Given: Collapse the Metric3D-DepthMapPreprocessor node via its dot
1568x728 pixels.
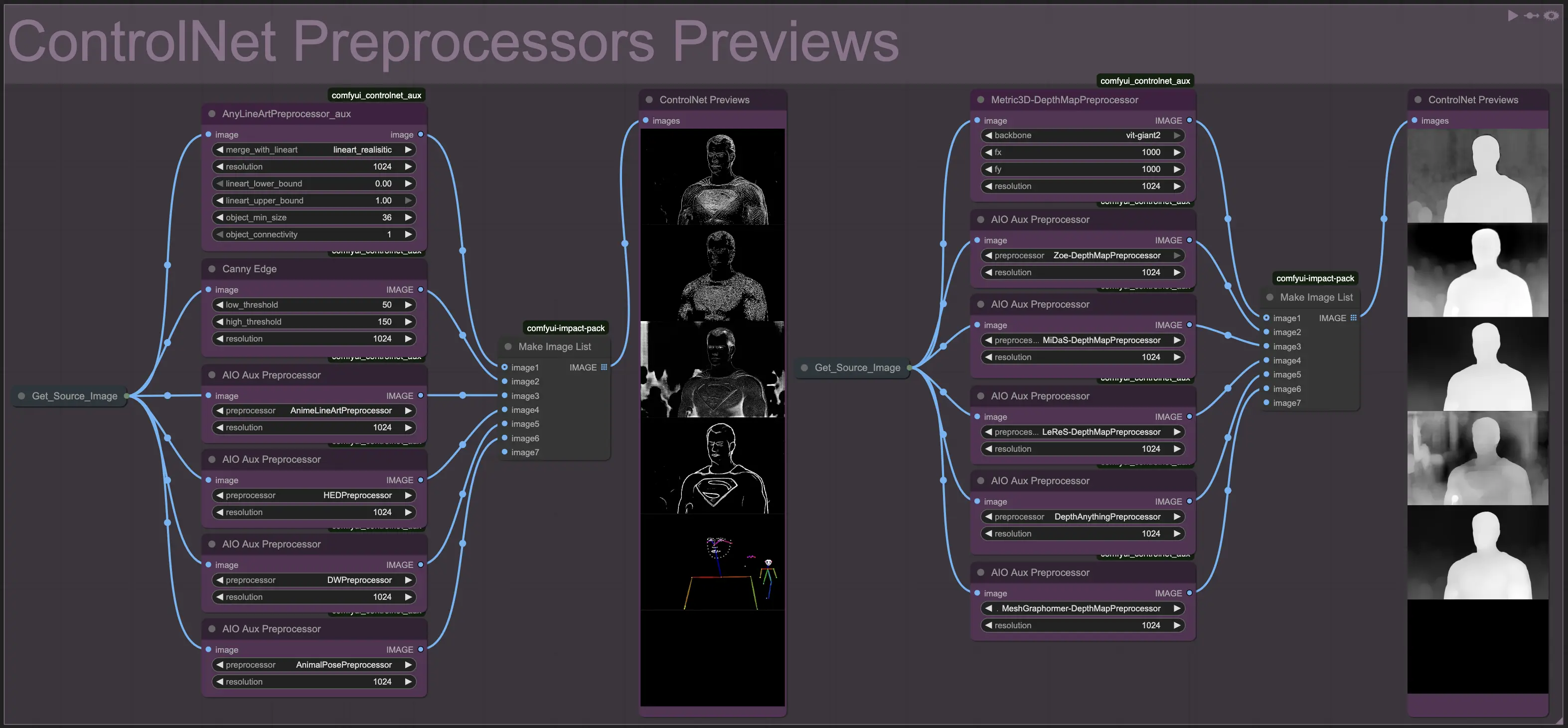Looking at the screenshot, I should coord(980,100).
